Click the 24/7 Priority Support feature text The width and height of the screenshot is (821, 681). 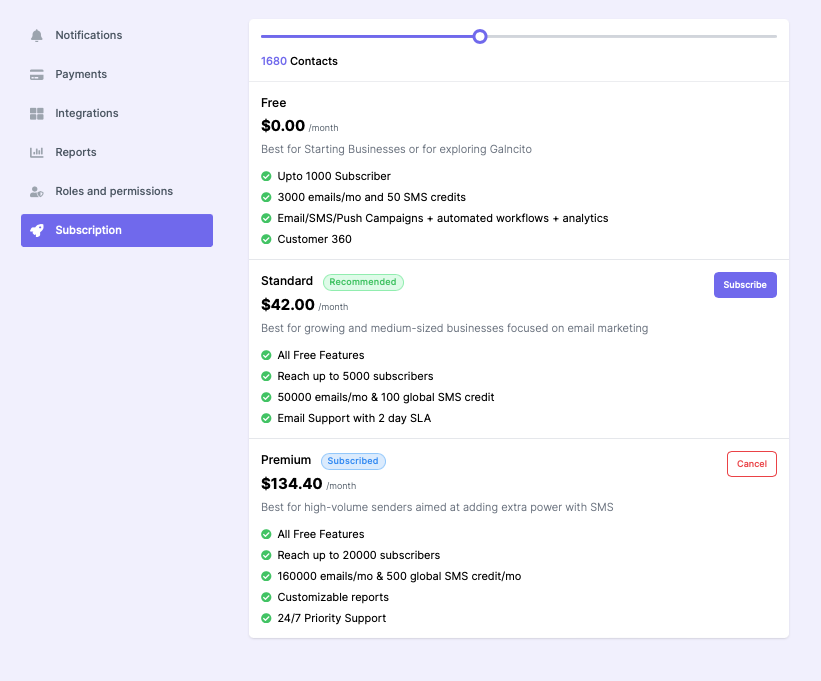331,618
